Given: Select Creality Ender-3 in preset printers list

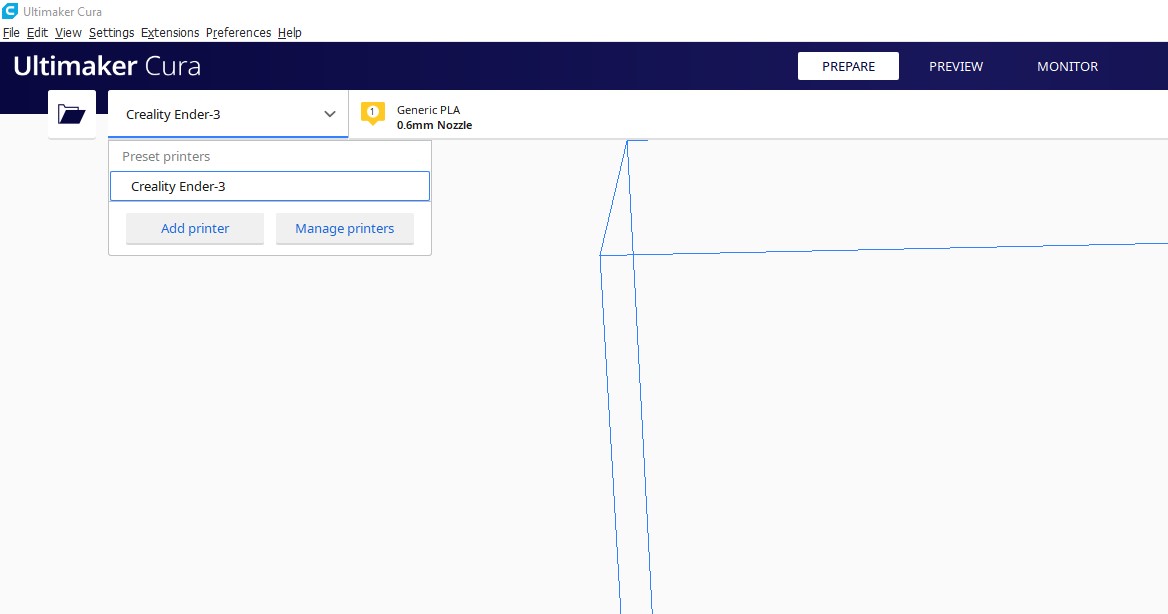Looking at the screenshot, I should coord(270,186).
